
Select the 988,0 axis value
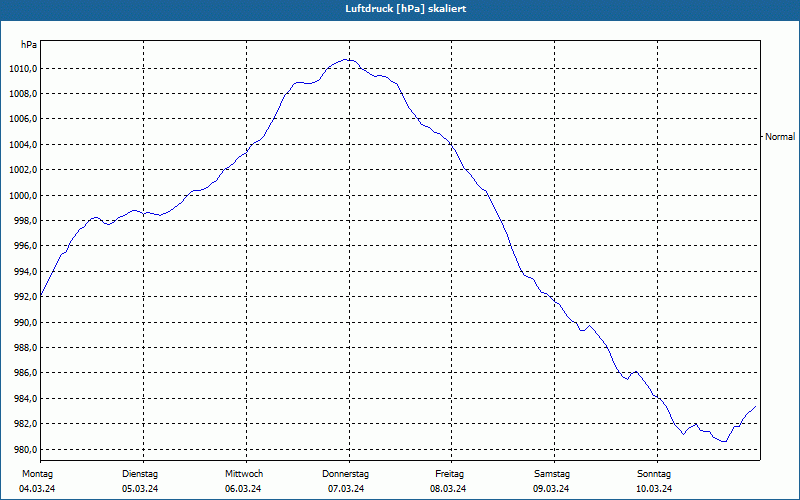coord(24,347)
